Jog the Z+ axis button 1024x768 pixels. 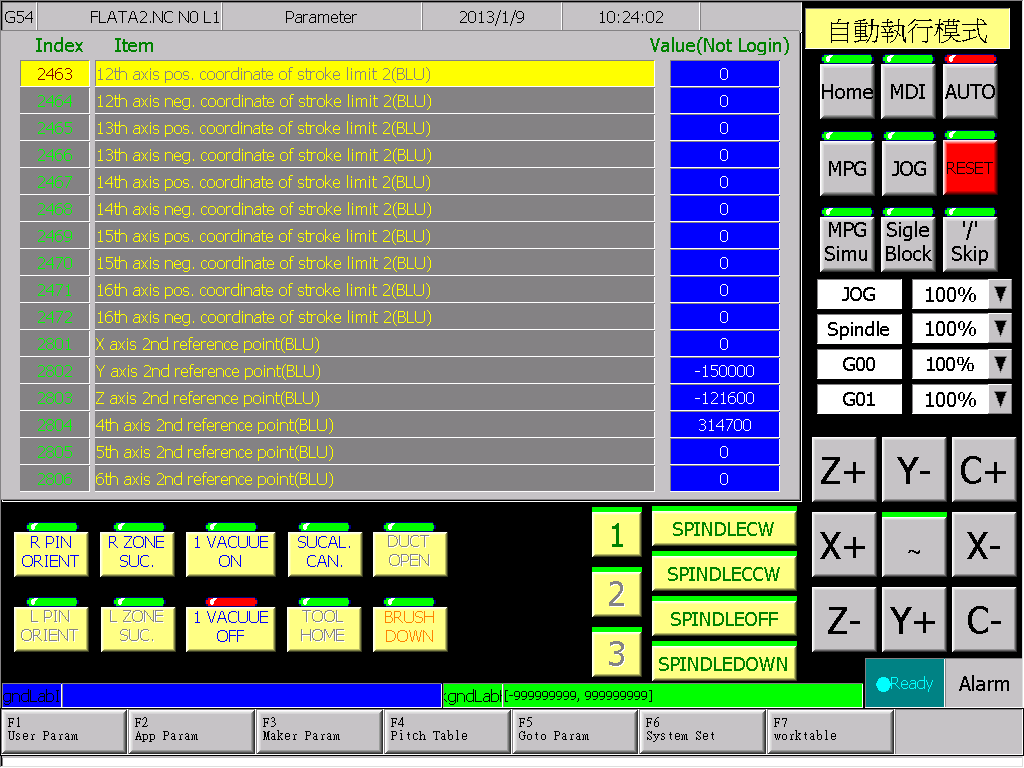[843, 470]
